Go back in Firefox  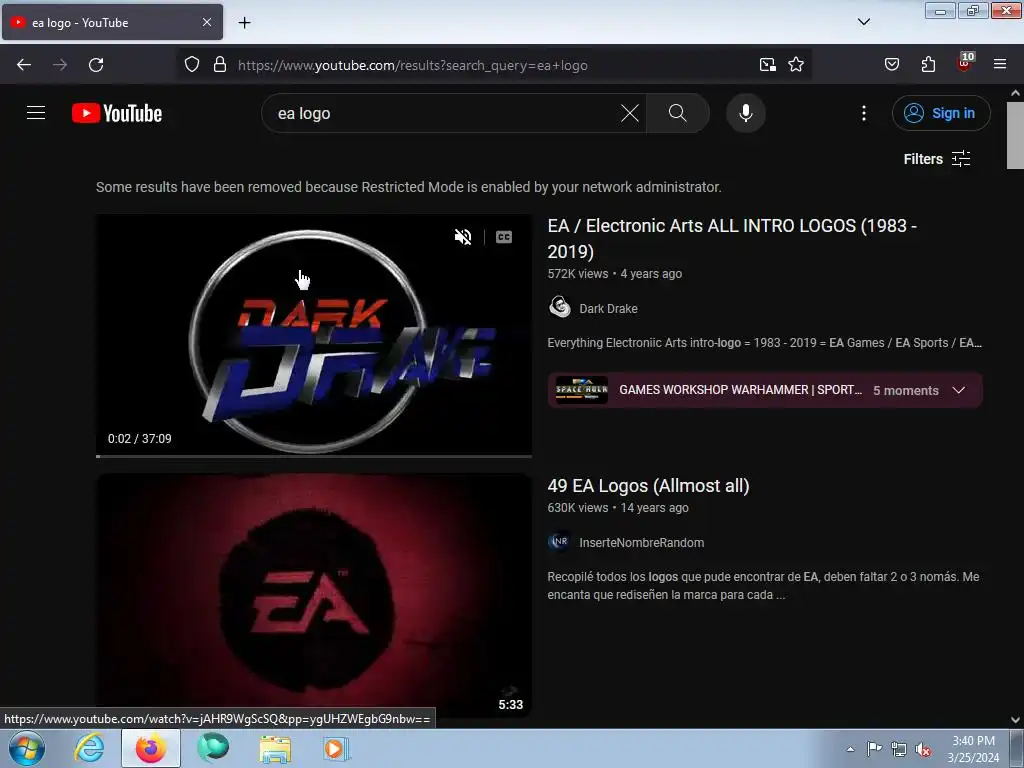(x=24, y=65)
